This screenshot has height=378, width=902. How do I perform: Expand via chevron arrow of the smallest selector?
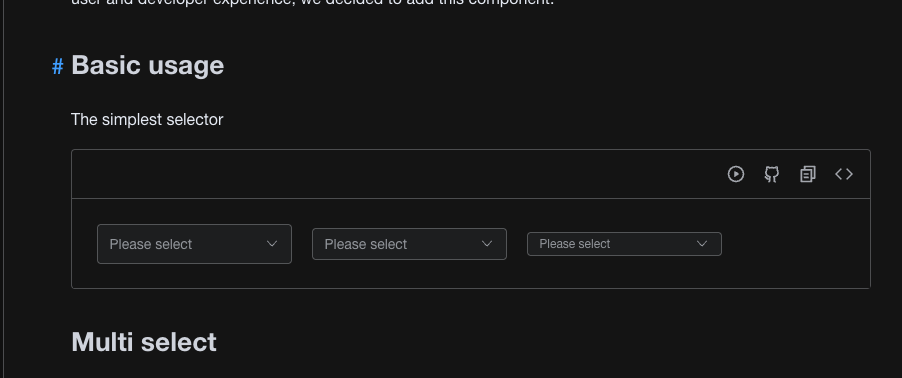tap(702, 244)
